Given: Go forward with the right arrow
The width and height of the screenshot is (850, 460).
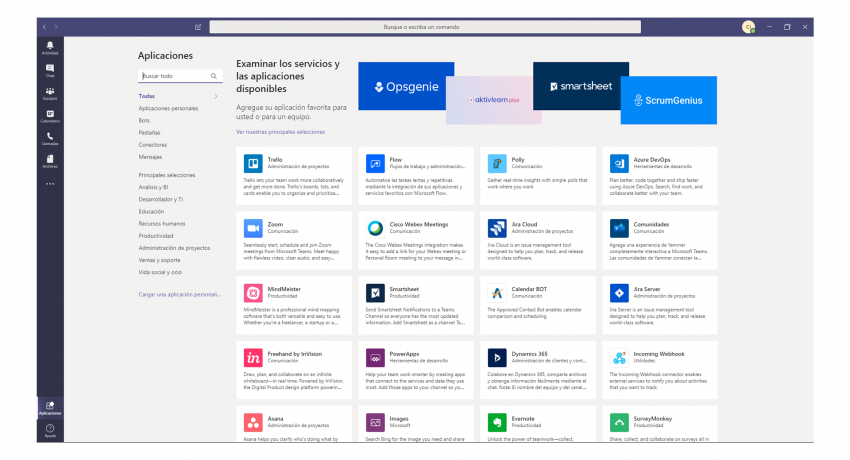Looking at the screenshot, I should tap(56, 27).
